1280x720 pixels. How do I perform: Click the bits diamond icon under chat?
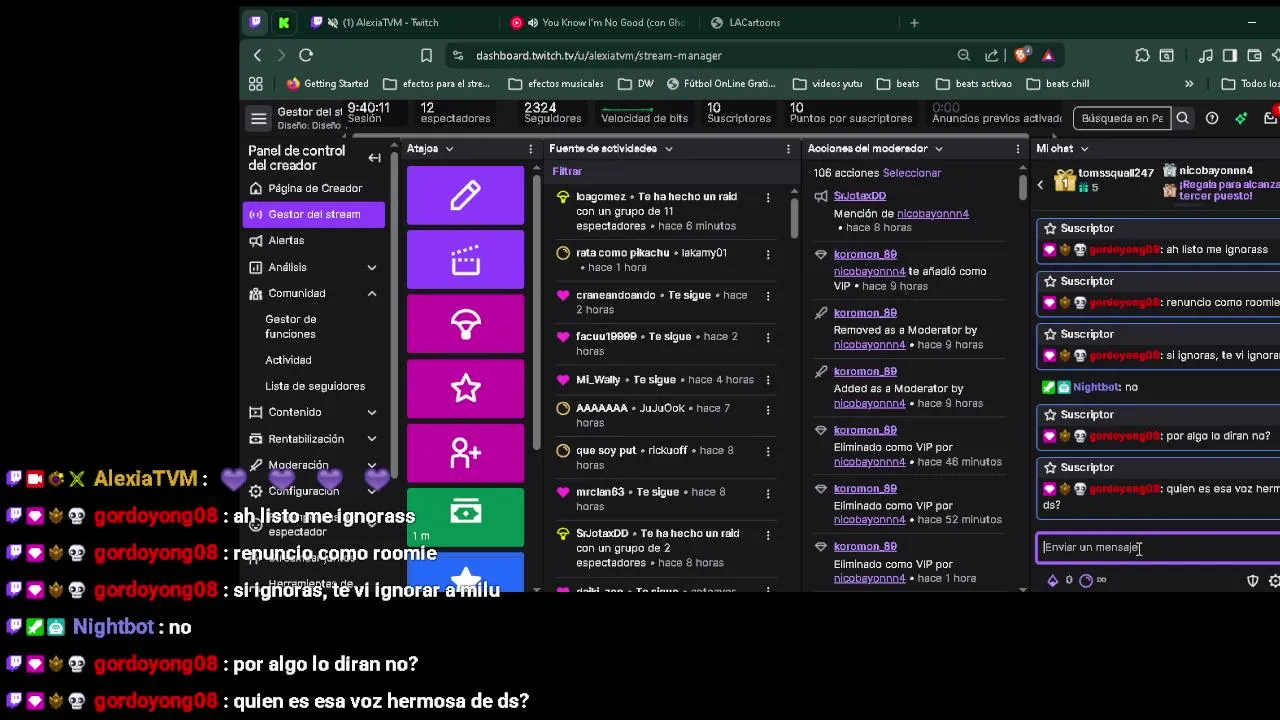pyautogui.click(x=1052, y=580)
